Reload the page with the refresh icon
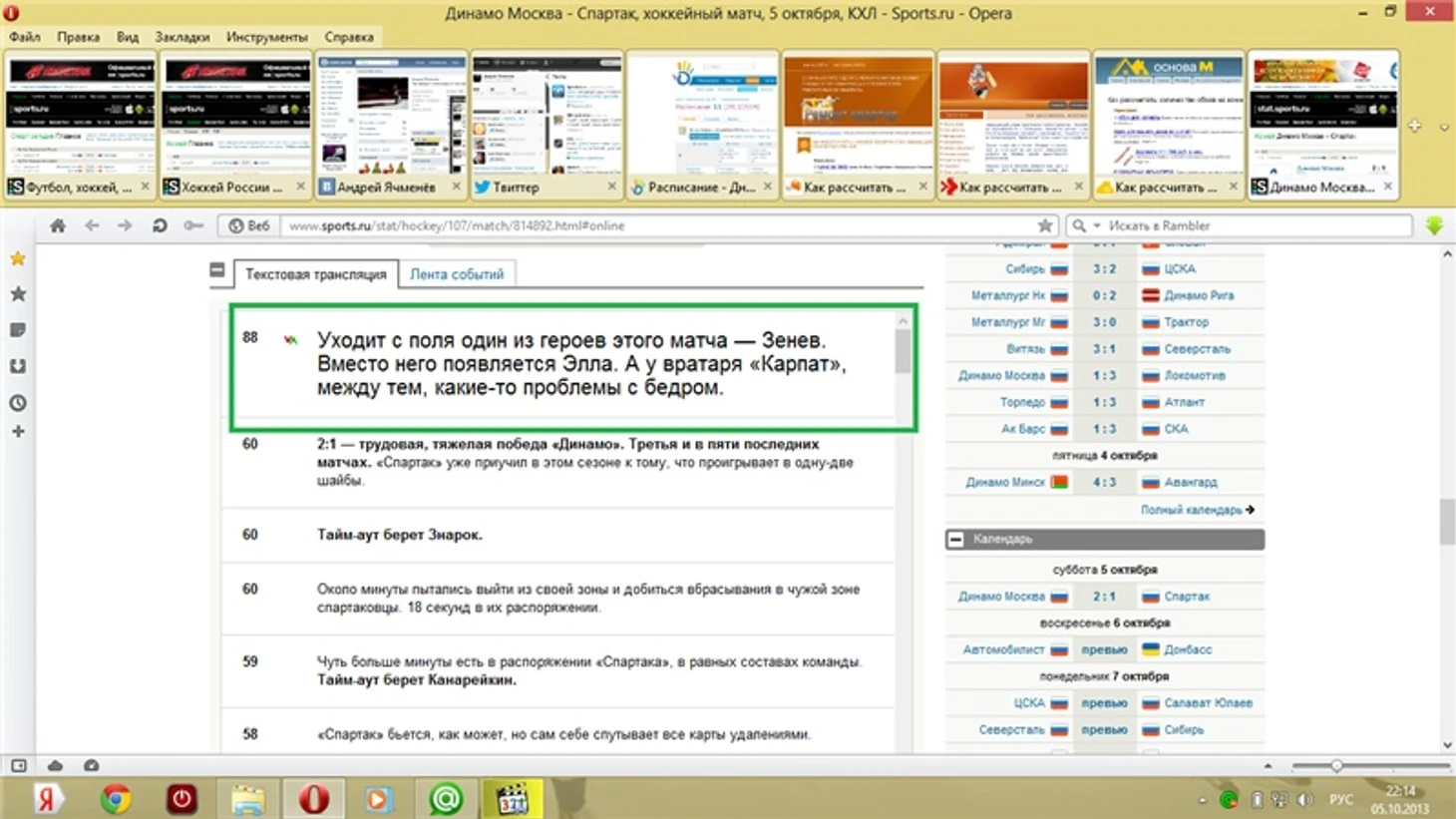The image size is (1456, 819). click(x=160, y=225)
